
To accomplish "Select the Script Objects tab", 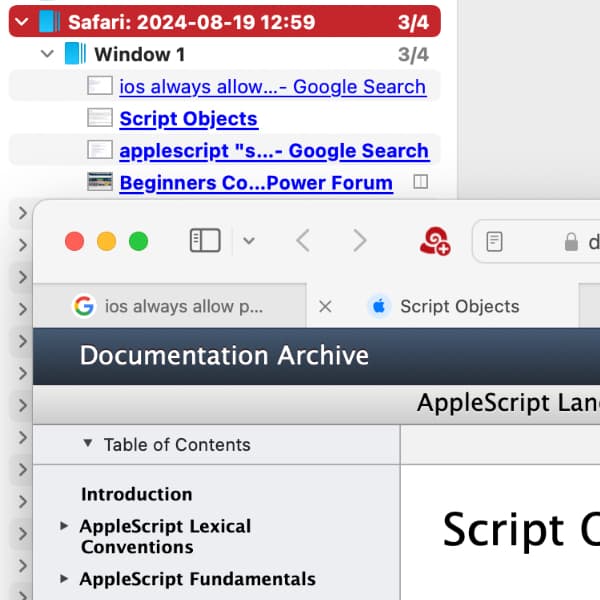I will click(x=443, y=306).
